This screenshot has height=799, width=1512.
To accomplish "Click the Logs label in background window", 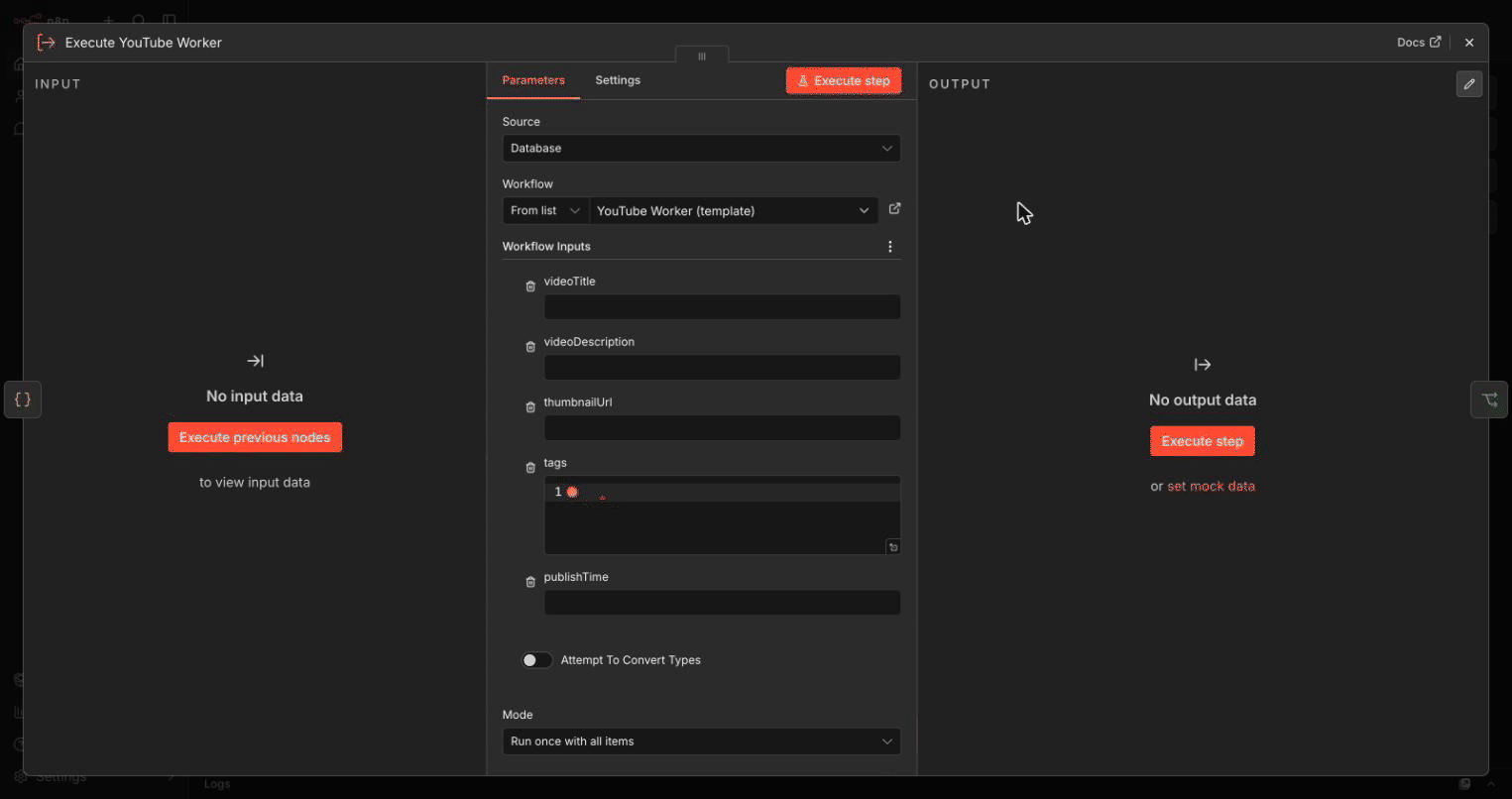I will [x=217, y=784].
